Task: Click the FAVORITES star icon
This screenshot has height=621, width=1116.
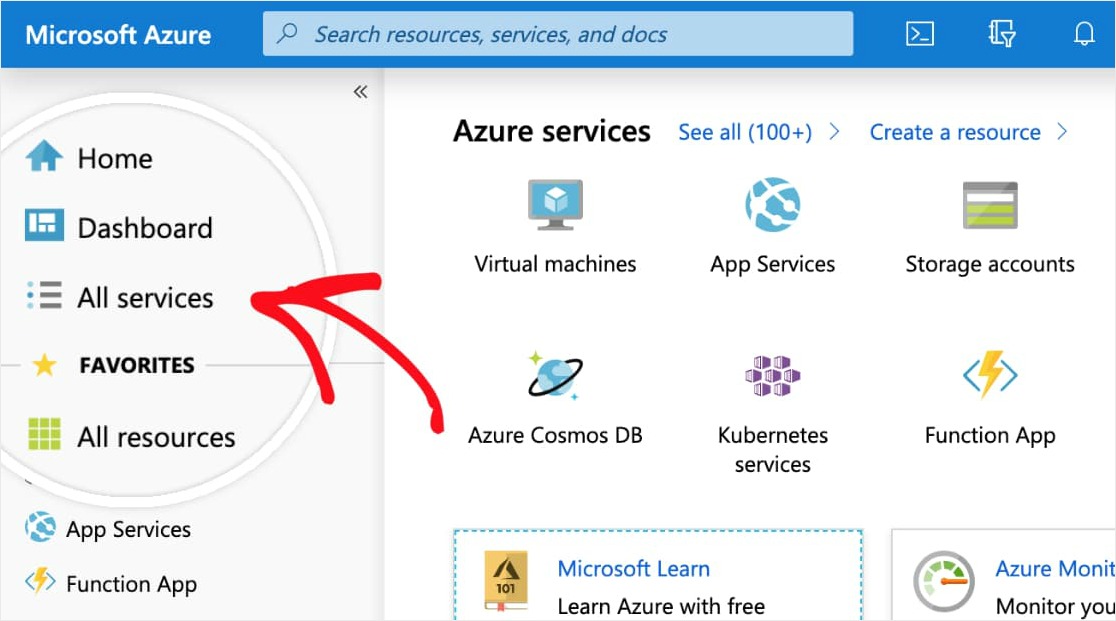Action: [44, 365]
